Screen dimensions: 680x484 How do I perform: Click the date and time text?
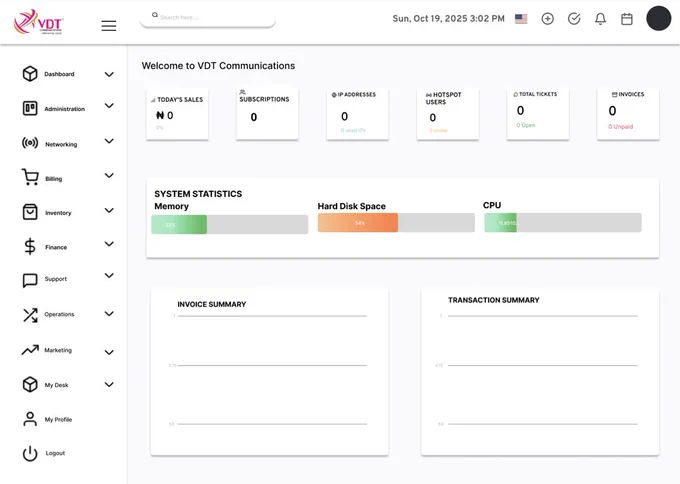click(448, 19)
